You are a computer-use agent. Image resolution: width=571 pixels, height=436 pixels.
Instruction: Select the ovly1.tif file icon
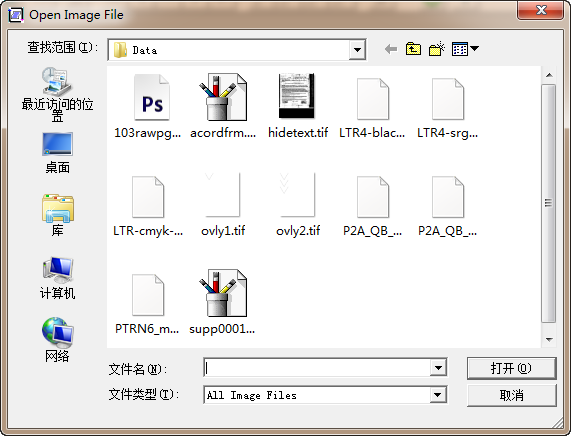point(223,195)
